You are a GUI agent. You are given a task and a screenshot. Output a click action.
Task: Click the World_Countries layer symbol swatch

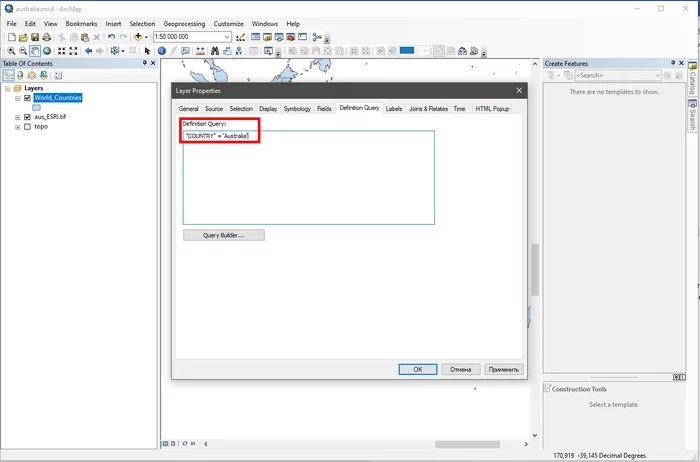[x=37, y=108]
